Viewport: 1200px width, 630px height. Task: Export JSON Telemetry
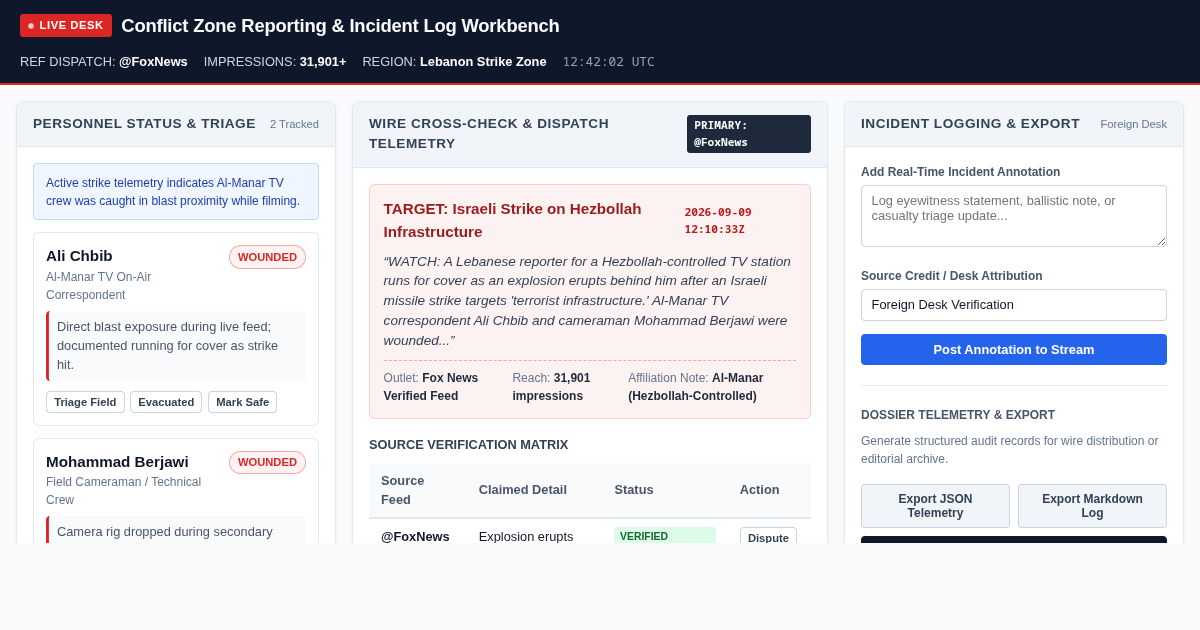click(935, 506)
